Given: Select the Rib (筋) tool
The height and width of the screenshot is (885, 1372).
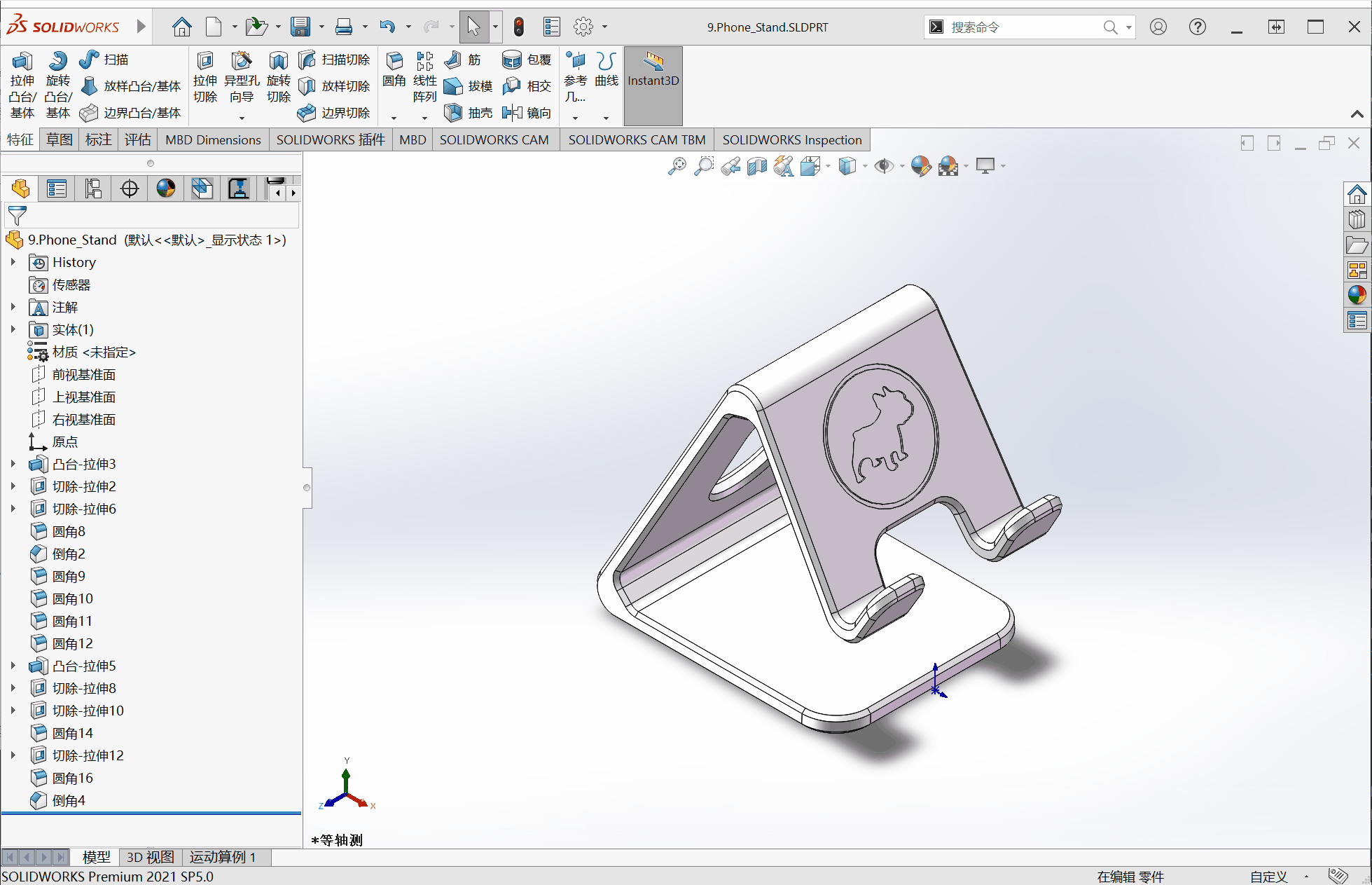Looking at the screenshot, I should pos(462,60).
